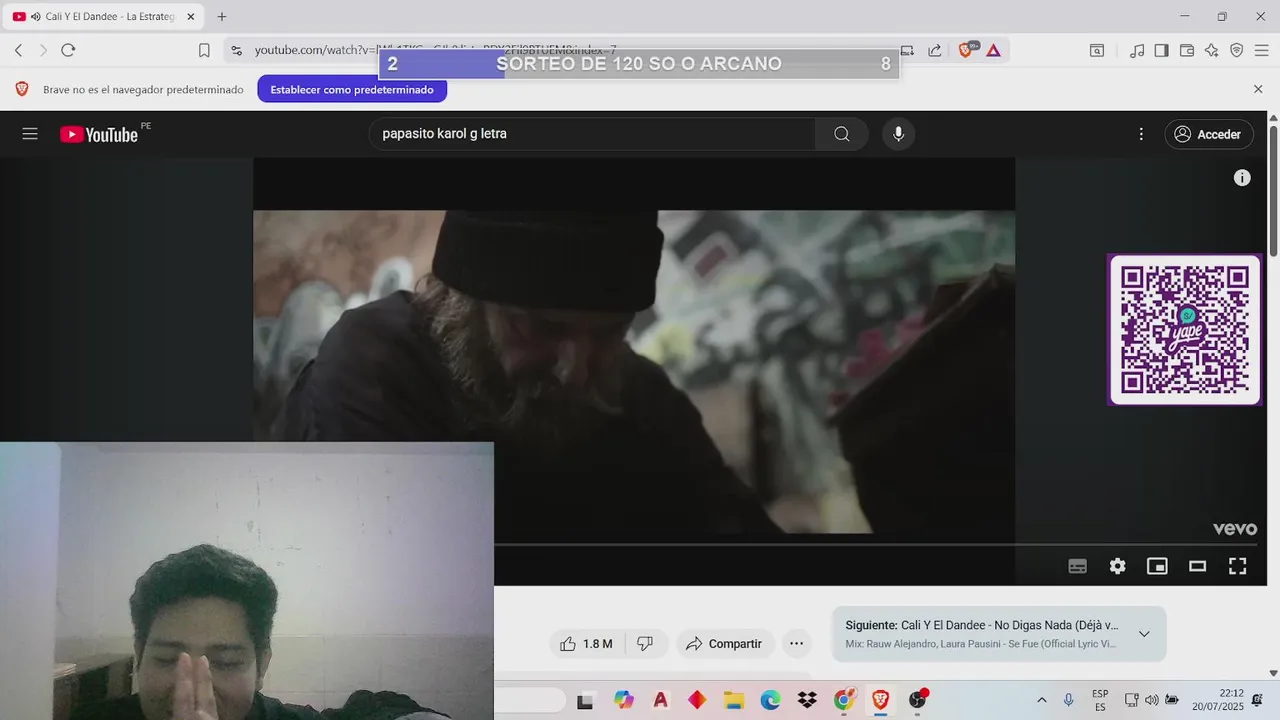Dismiss the Brave default browser banner

[x=1258, y=89]
